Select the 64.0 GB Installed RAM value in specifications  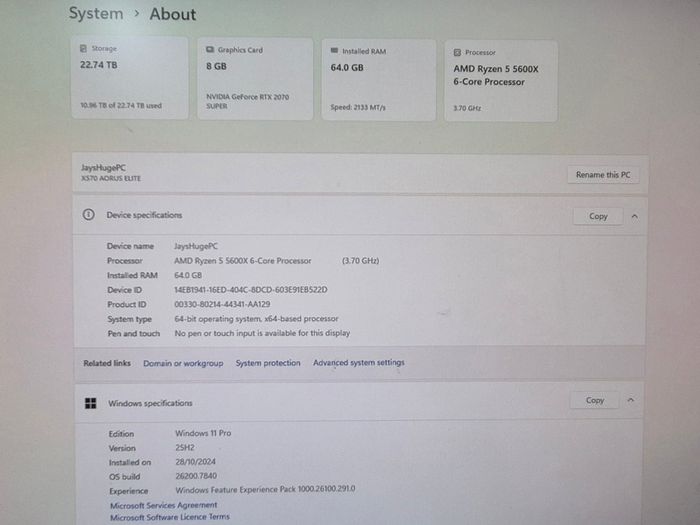coord(188,275)
